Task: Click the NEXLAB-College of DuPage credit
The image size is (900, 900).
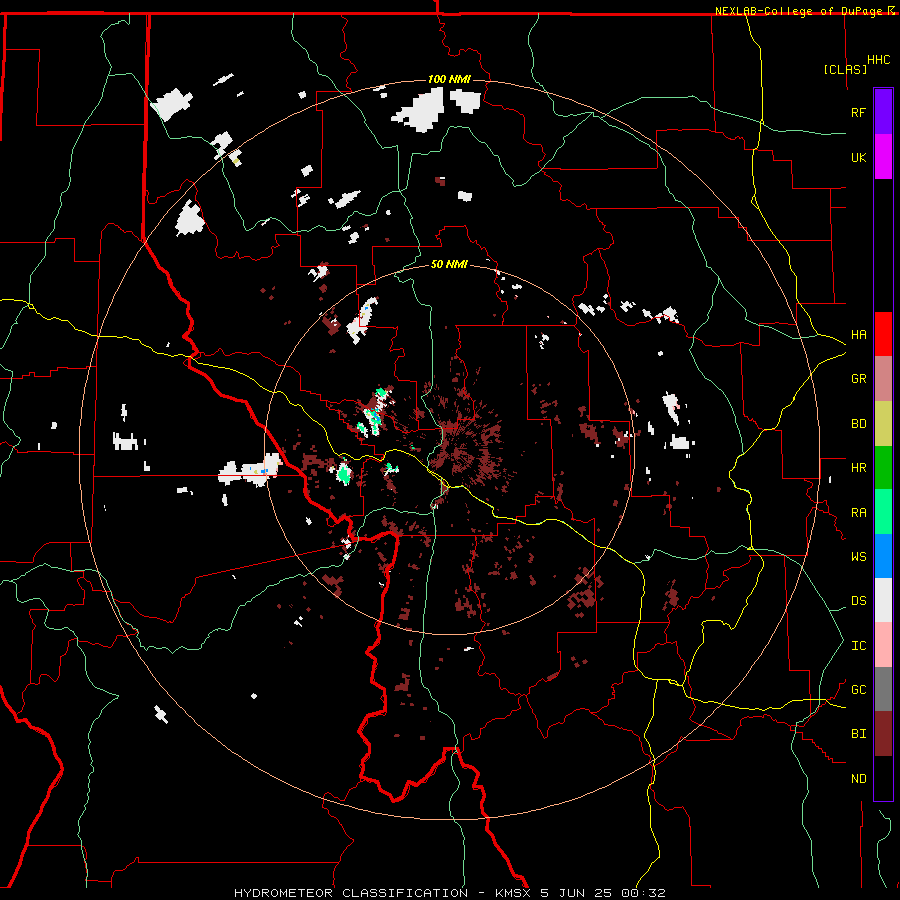Action: (x=798, y=11)
